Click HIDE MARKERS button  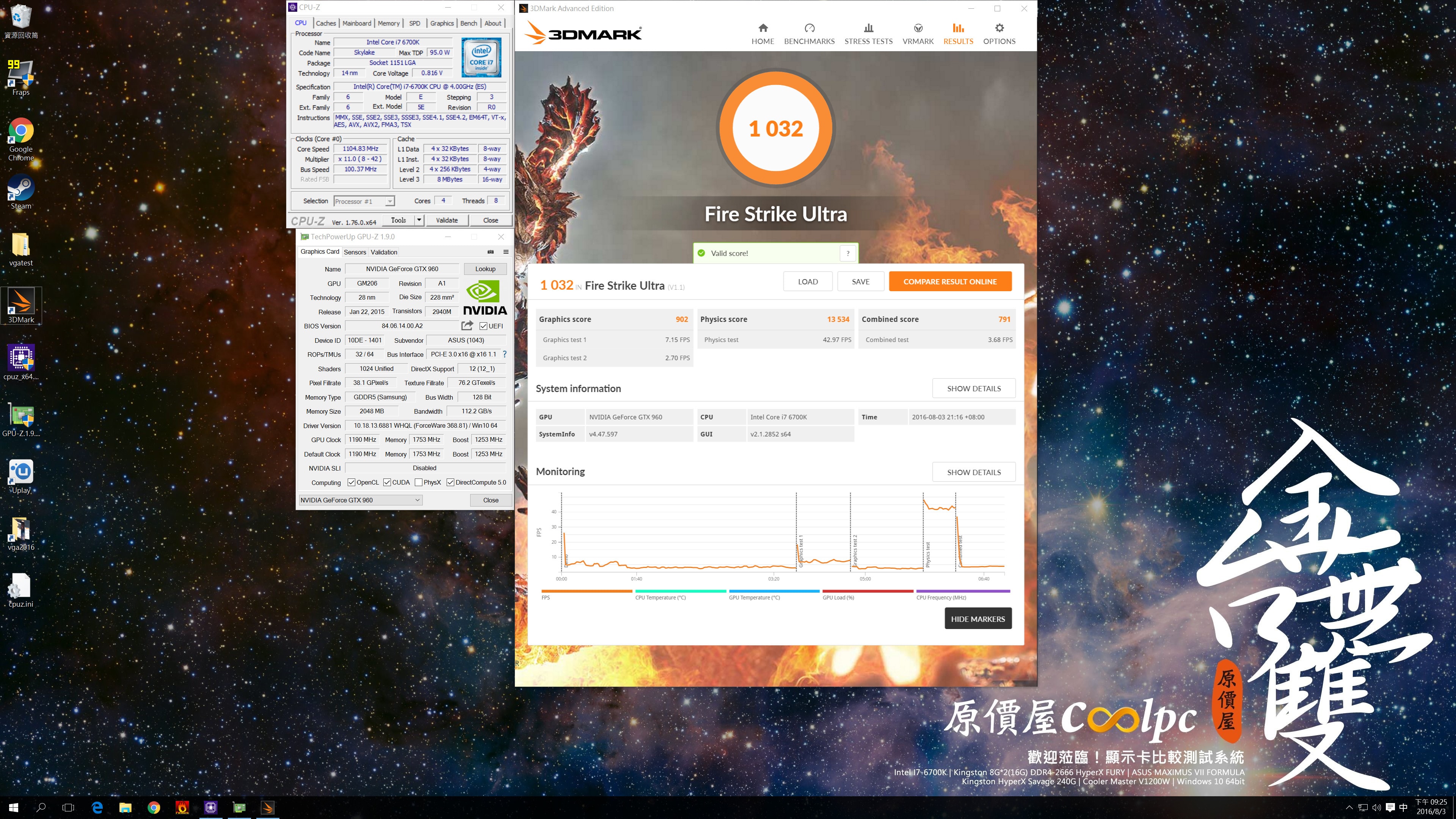(978, 619)
